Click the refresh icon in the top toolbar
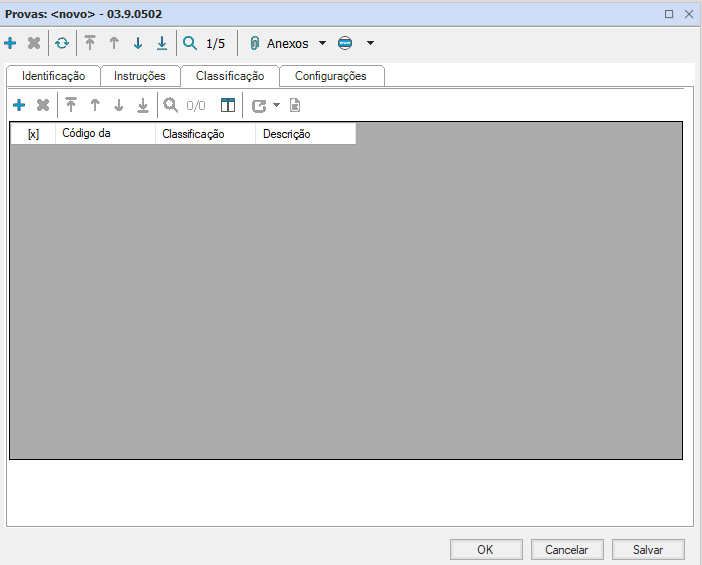Image resolution: width=702 pixels, height=565 pixels. (x=62, y=44)
